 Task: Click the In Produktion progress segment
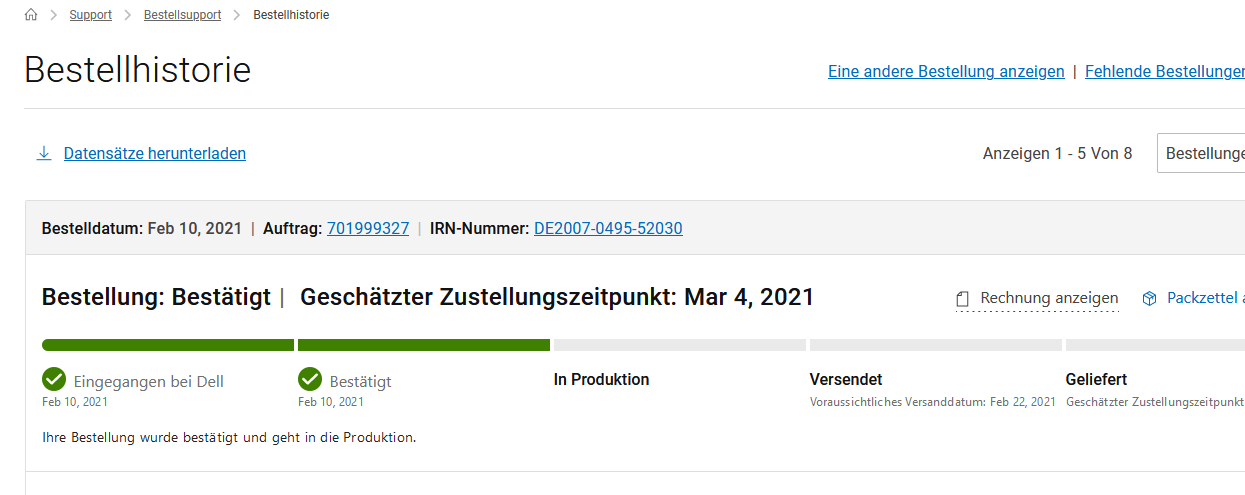coord(680,345)
